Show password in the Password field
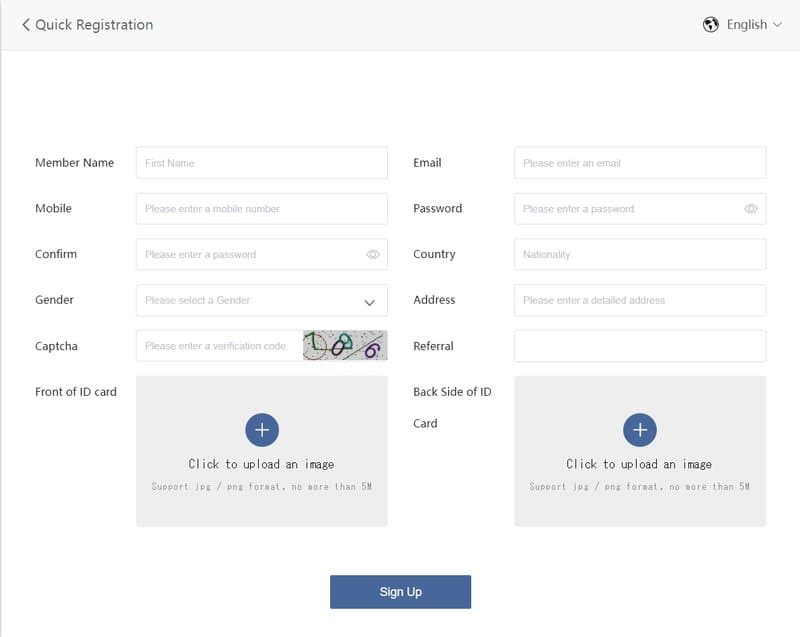Screen dimensions: 800x637 751,209
